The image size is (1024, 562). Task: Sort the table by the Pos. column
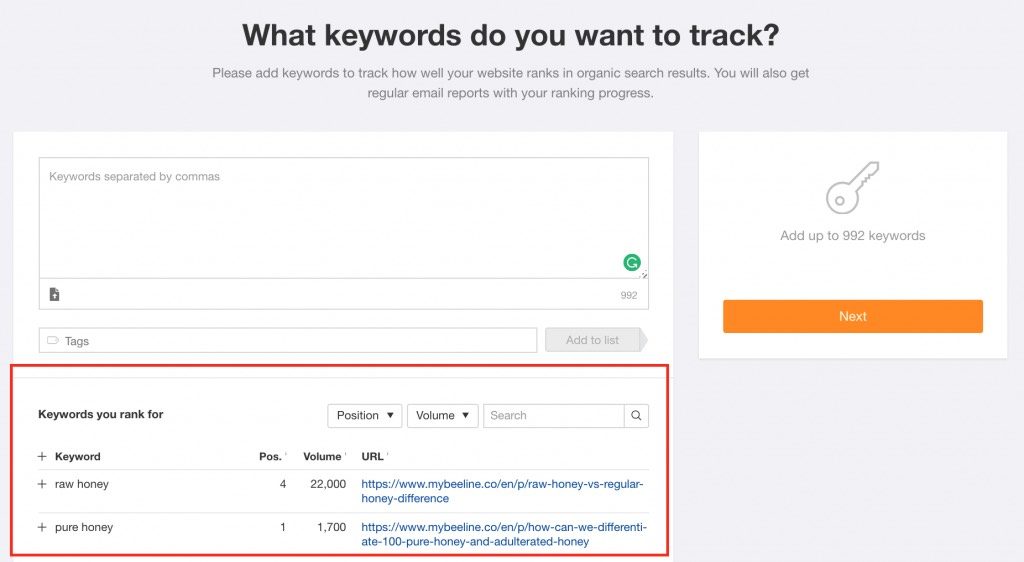pos(271,456)
